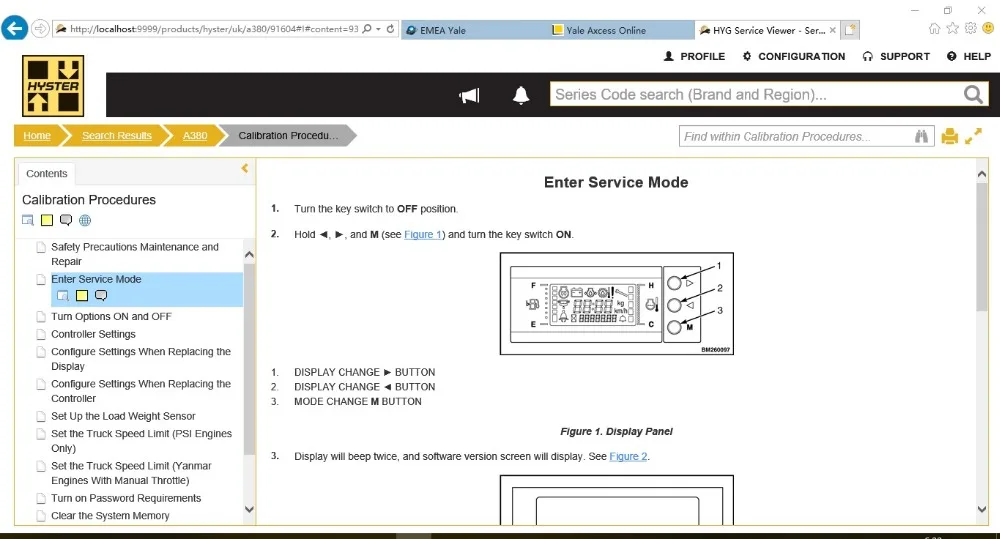The image size is (1000, 539).
Task: Click the smiley feedback icon
Action: (988, 28)
